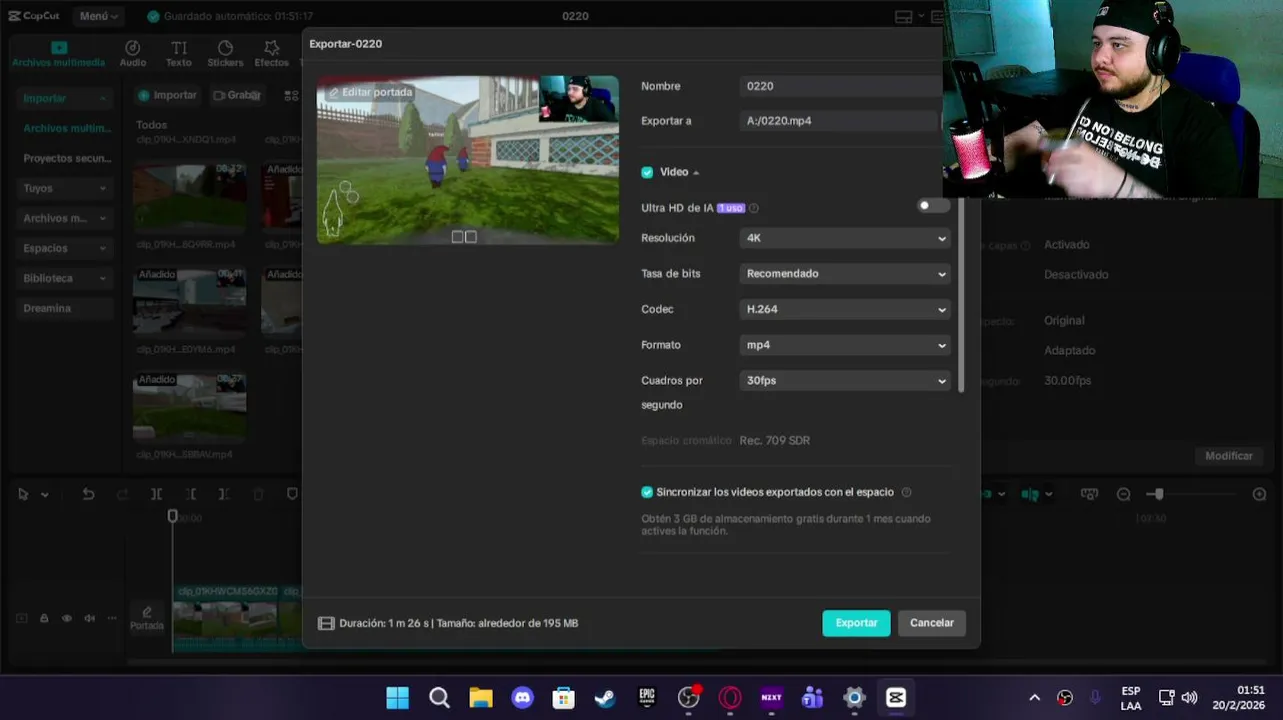
Task: Open the Resolución dropdown showing 4K
Action: point(845,238)
